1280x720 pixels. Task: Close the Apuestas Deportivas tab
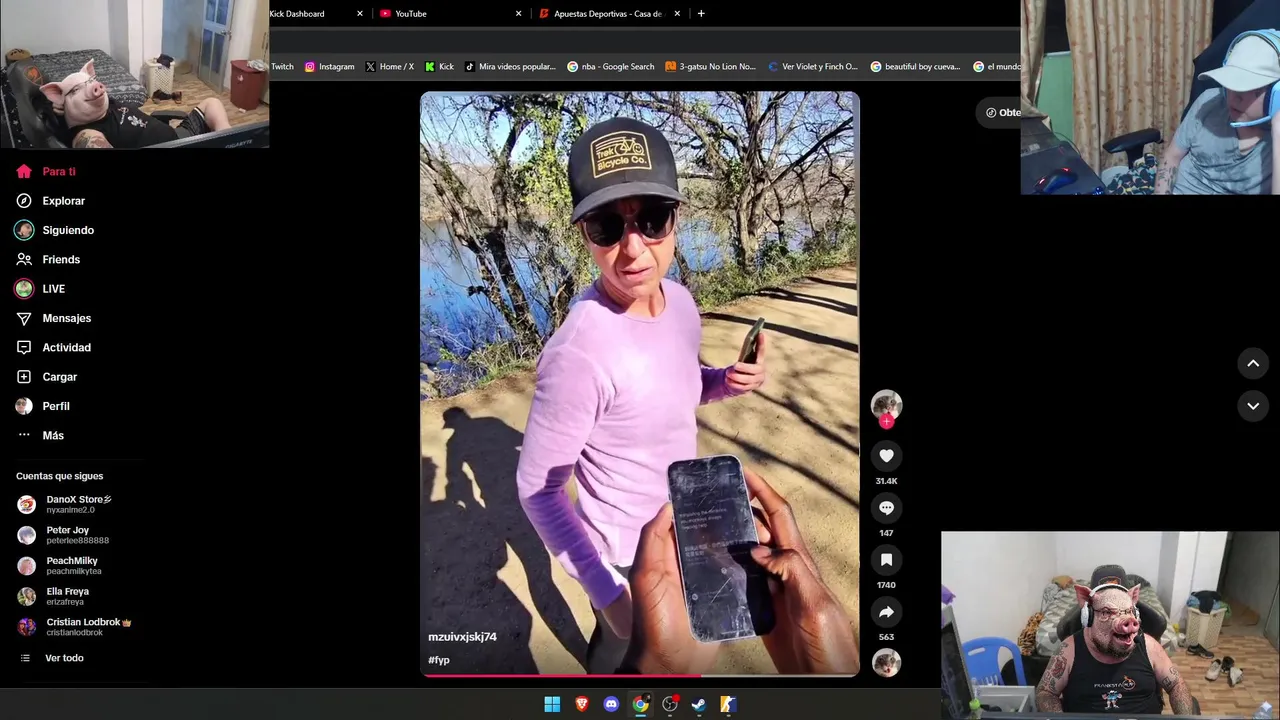click(677, 14)
